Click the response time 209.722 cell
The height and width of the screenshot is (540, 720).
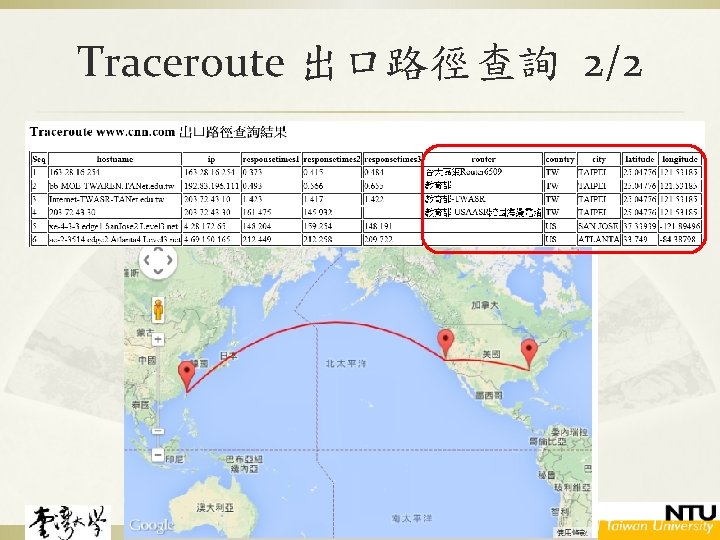click(x=393, y=239)
